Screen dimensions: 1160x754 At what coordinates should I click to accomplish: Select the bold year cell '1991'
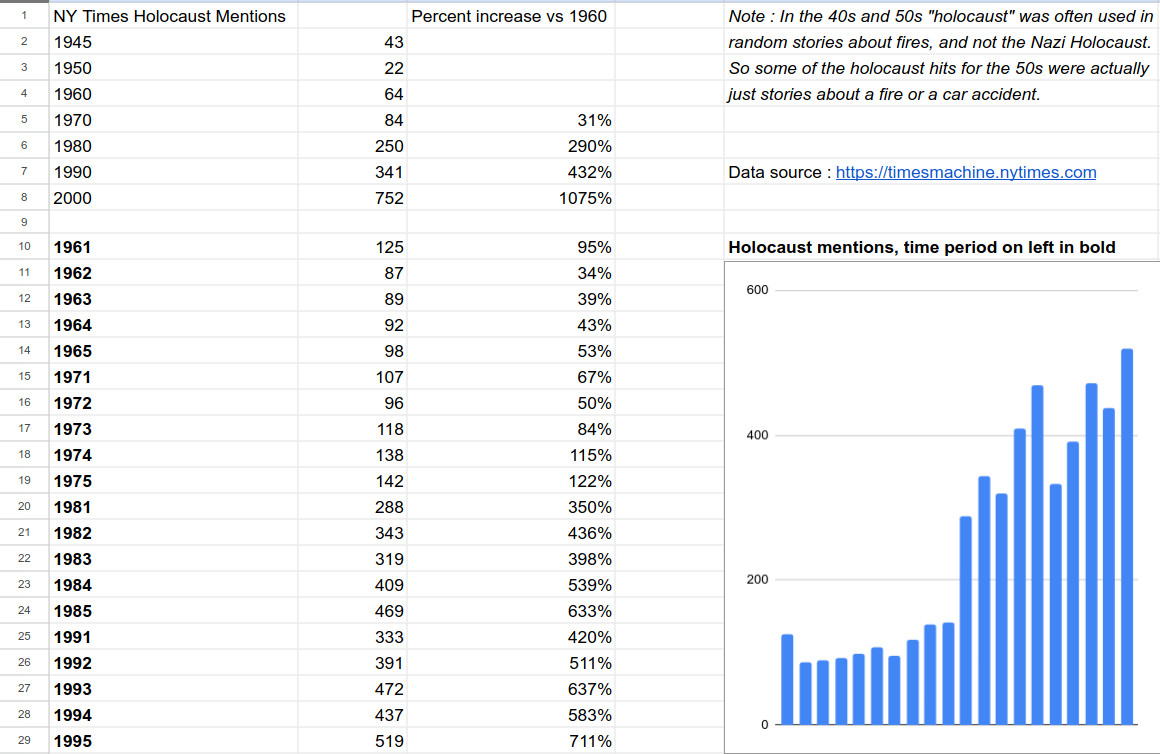click(x=174, y=636)
